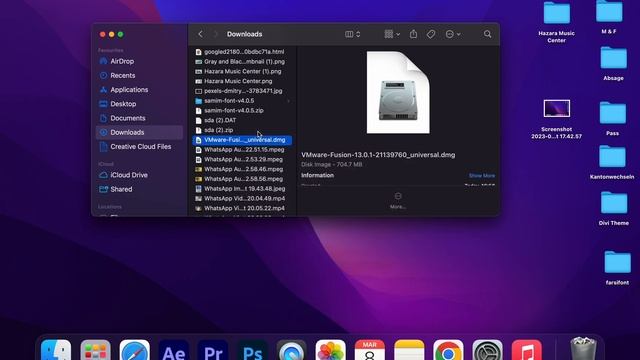640x360 pixels.
Task: Click the Share toolbar icon
Action: click(413, 34)
